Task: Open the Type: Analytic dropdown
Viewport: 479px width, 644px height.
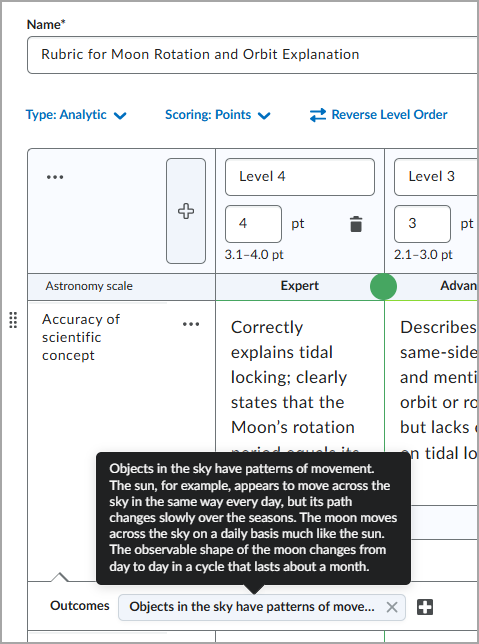Action: [76, 115]
